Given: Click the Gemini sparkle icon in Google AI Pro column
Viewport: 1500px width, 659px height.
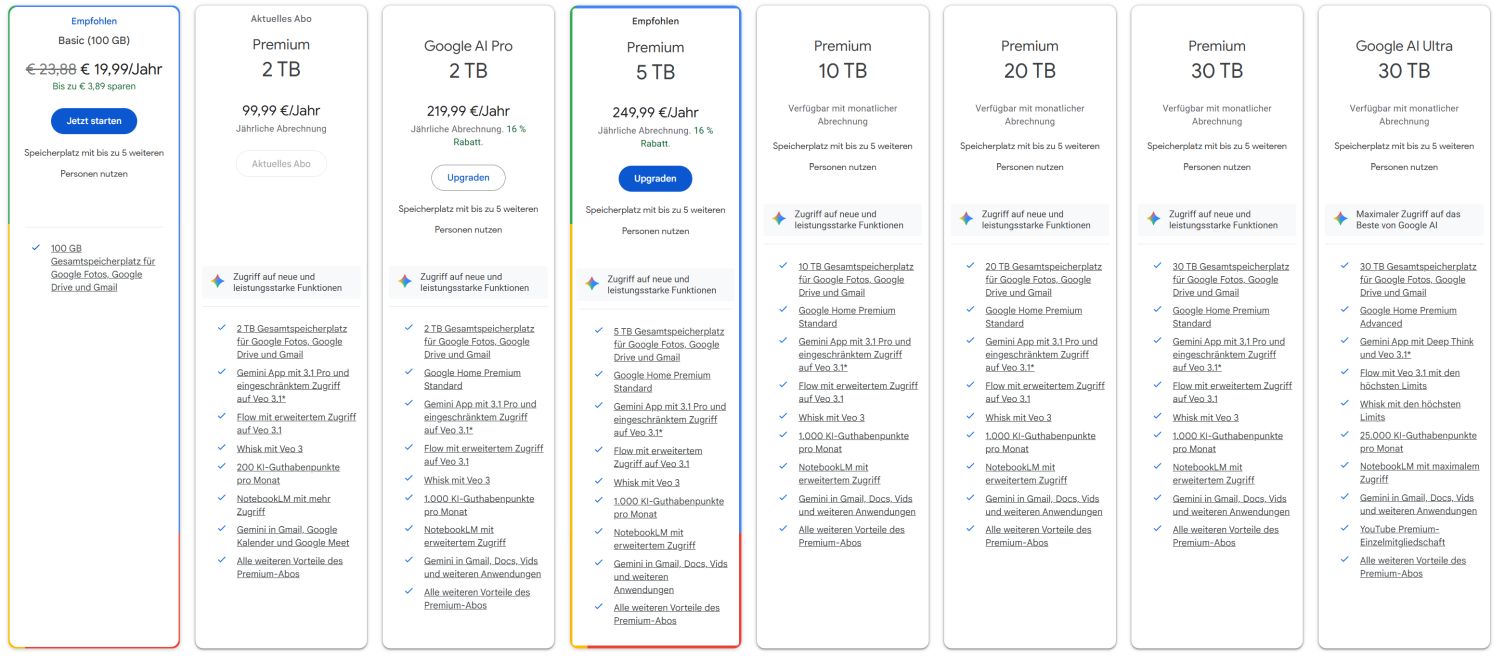Looking at the screenshot, I should (x=405, y=282).
